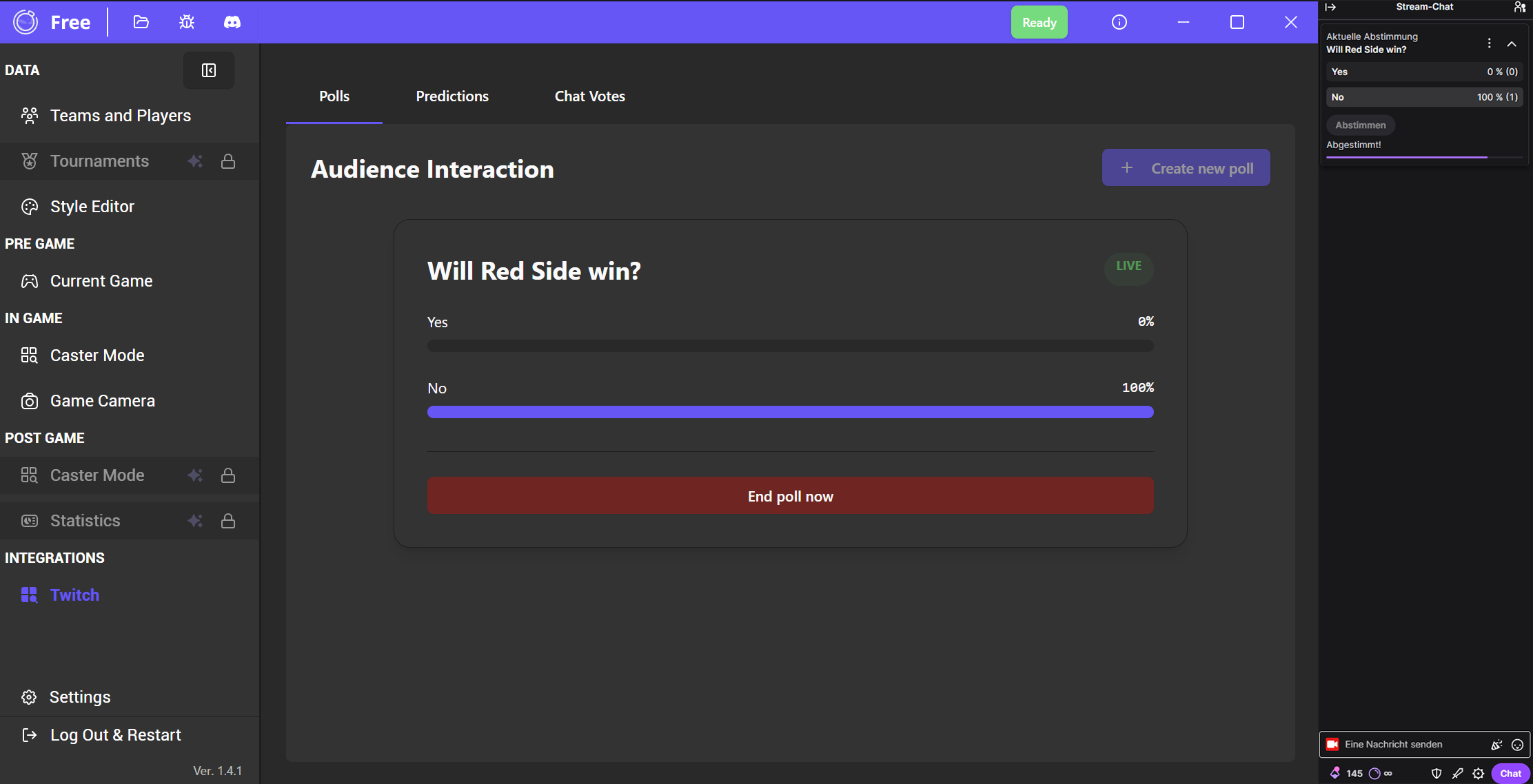Image resolution: width=1533 pixels, height=784 pixels.
Task: Open the Discord icon link
Action: [x=232, y=22]
